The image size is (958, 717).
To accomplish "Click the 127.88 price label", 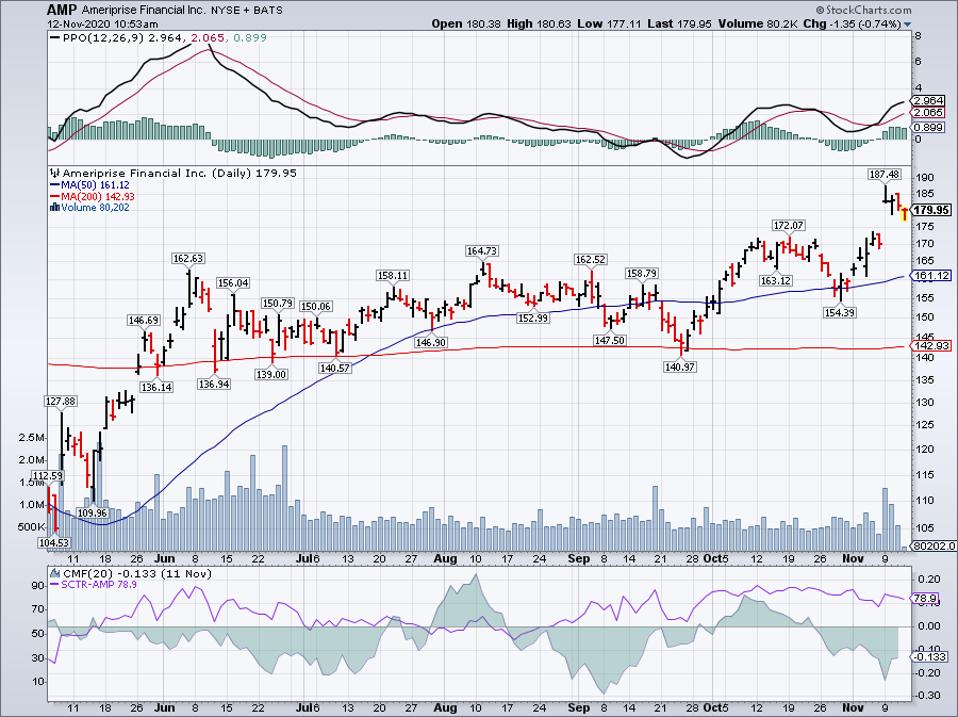I will pos(61,401).
